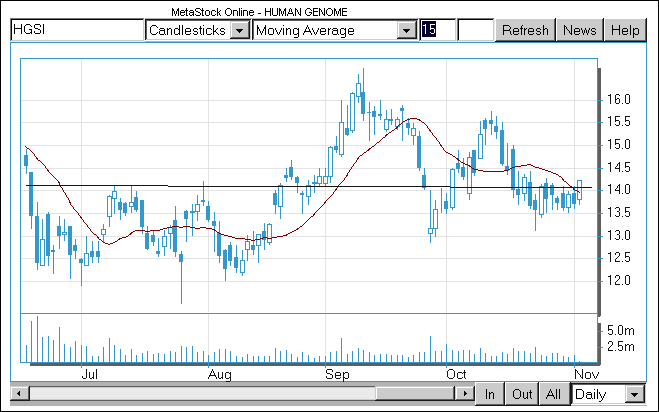Click the Oct date axis label
The width and height of the screenshot is (659, 412).
coord(456,374)
